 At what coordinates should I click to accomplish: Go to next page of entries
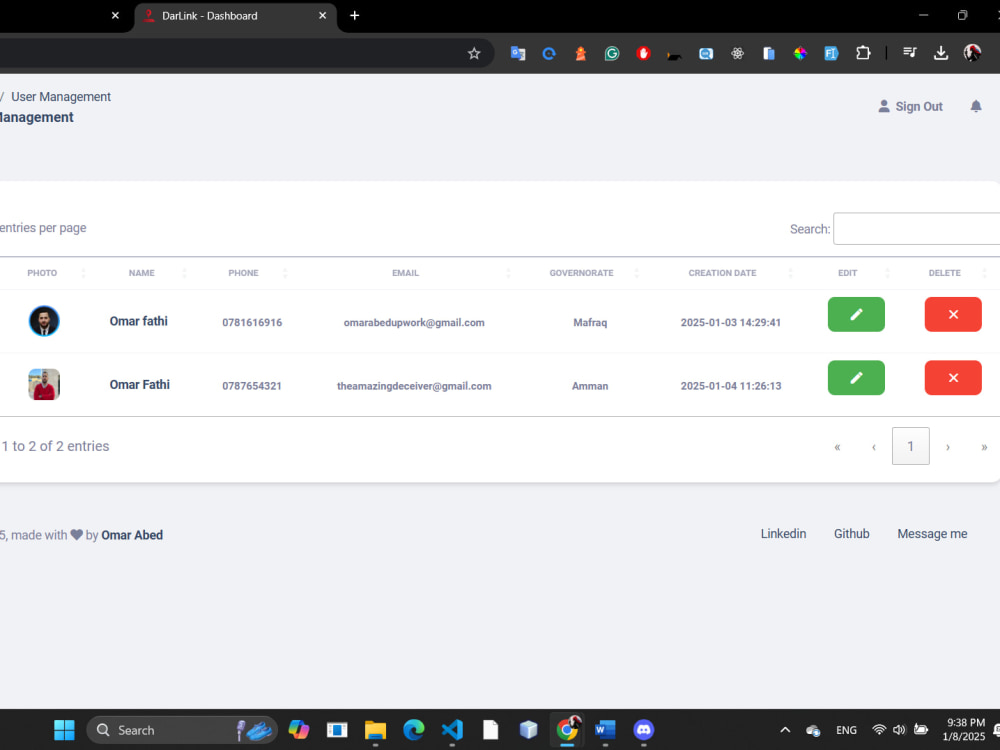pos(948,447)
